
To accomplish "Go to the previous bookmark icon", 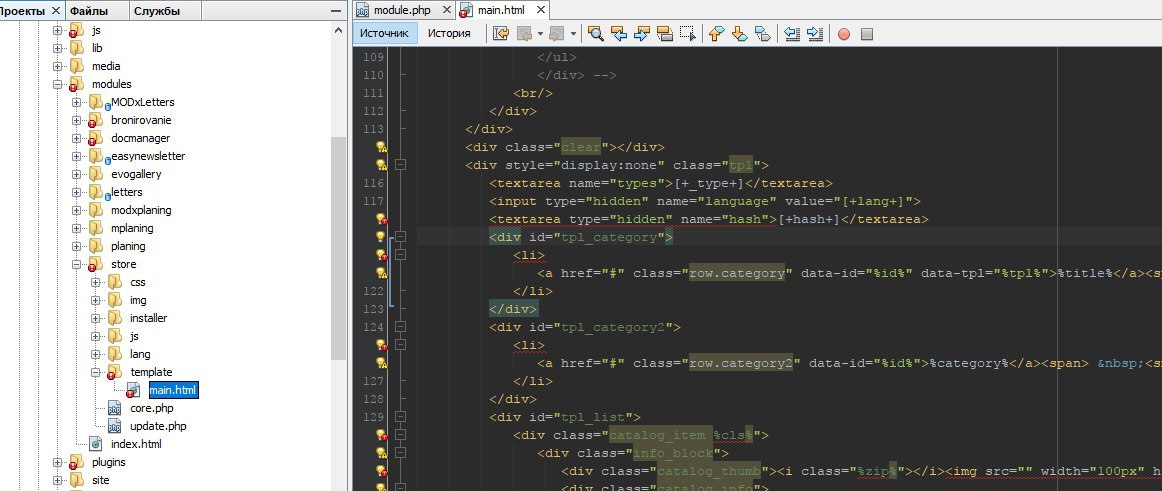I will click(716, 33).
